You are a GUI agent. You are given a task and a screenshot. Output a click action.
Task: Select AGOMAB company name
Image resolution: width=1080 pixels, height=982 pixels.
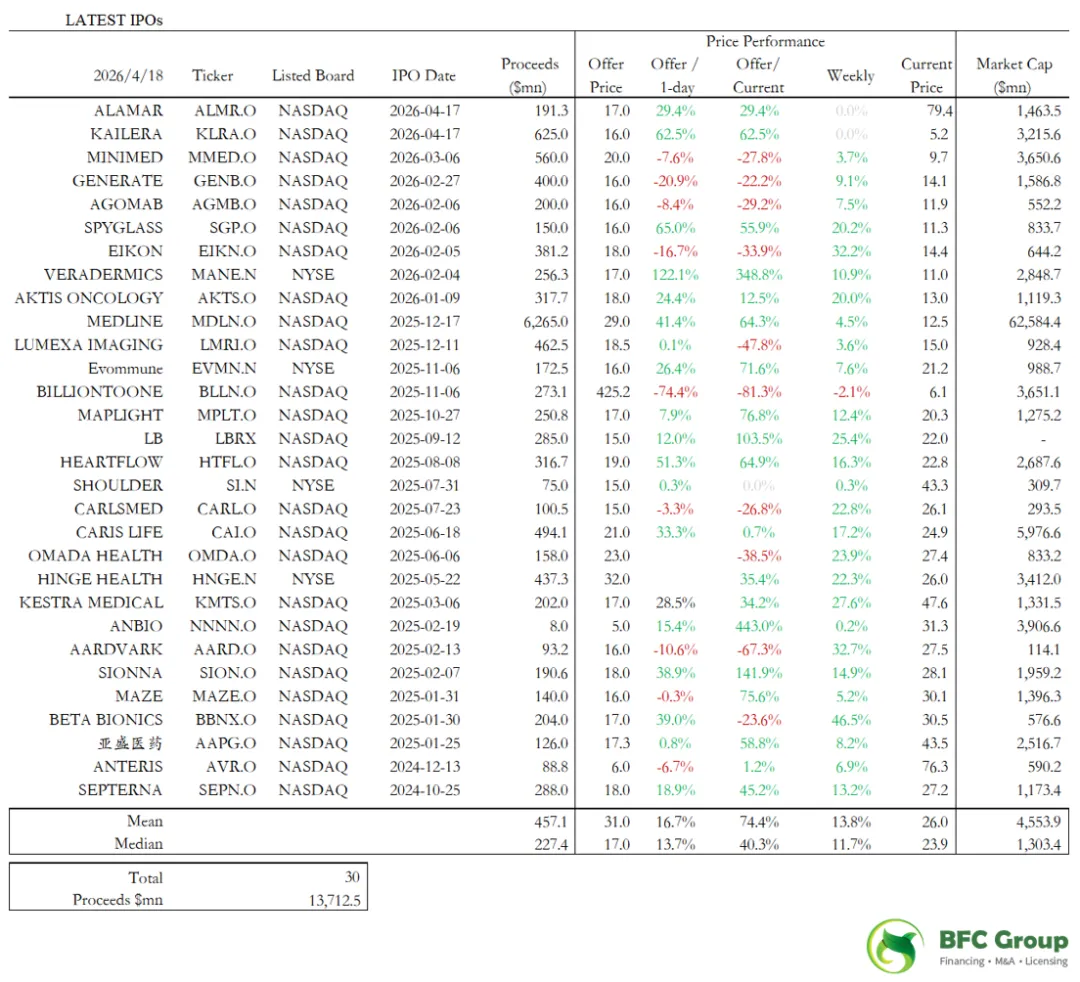127,205
